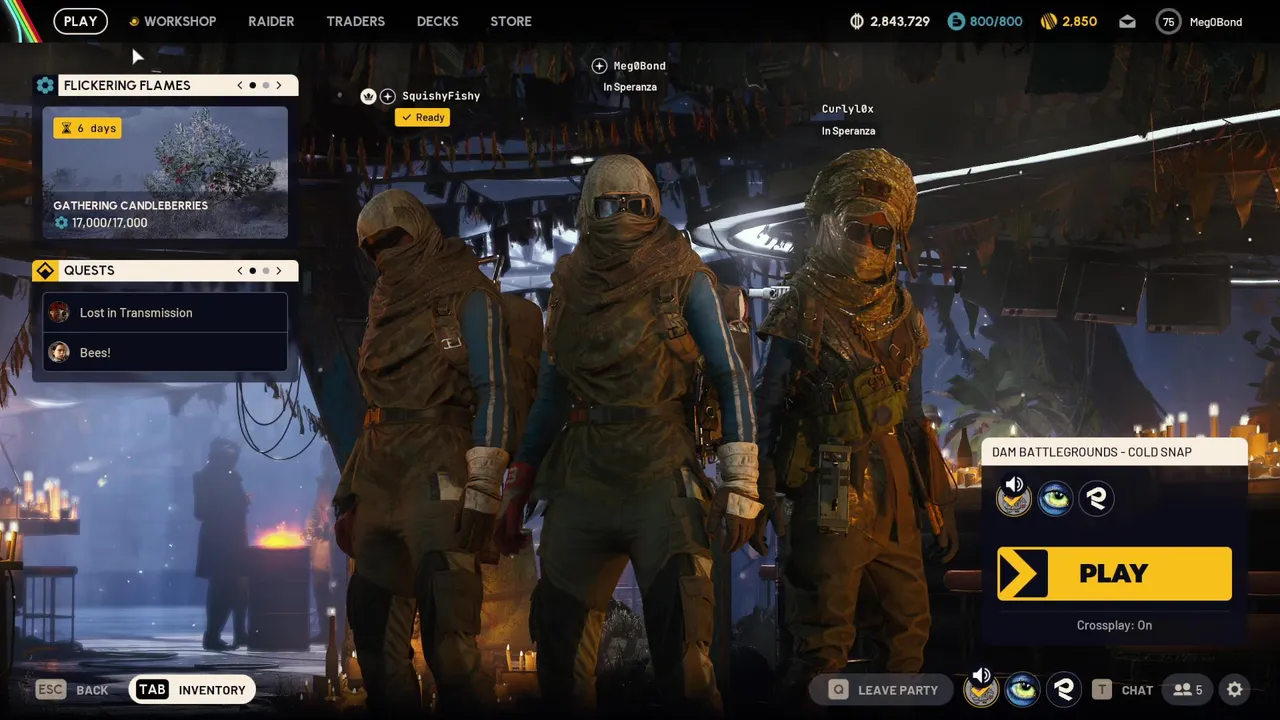
Task: Click In Speranza status under Curlyl0x
Action: 848,131
